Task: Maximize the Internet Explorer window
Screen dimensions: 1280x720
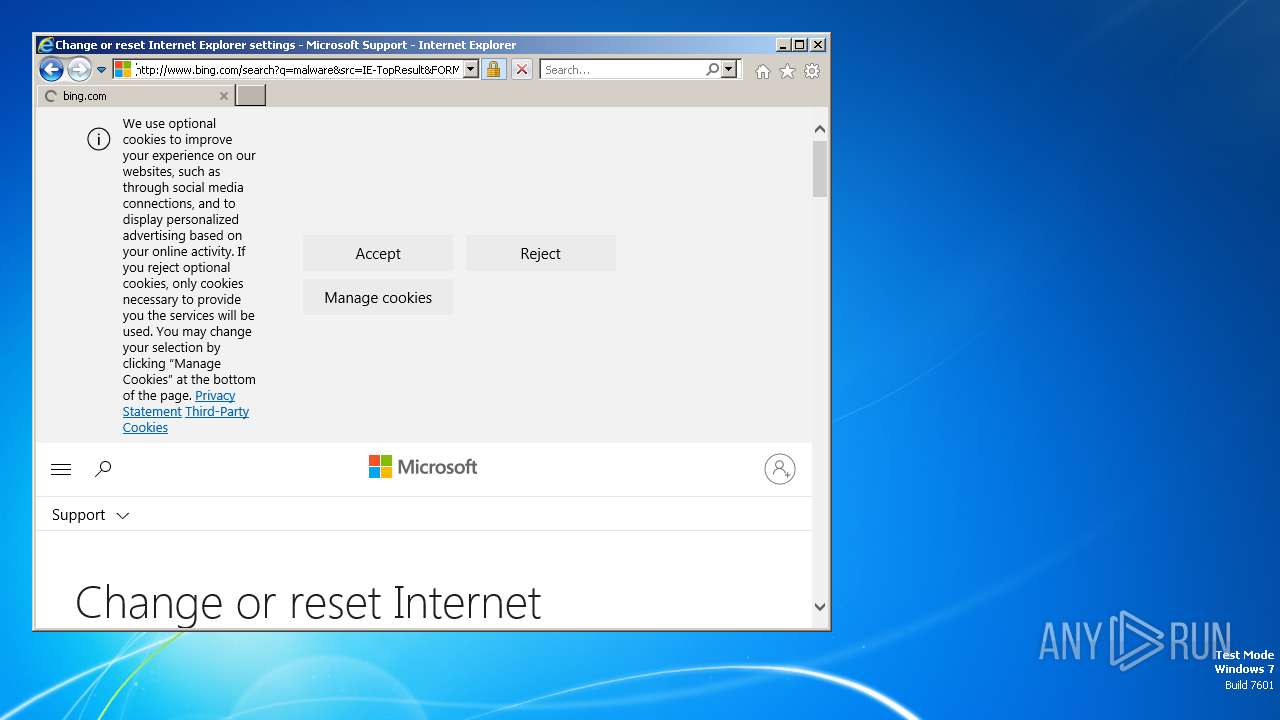Action: coord(800,45)
